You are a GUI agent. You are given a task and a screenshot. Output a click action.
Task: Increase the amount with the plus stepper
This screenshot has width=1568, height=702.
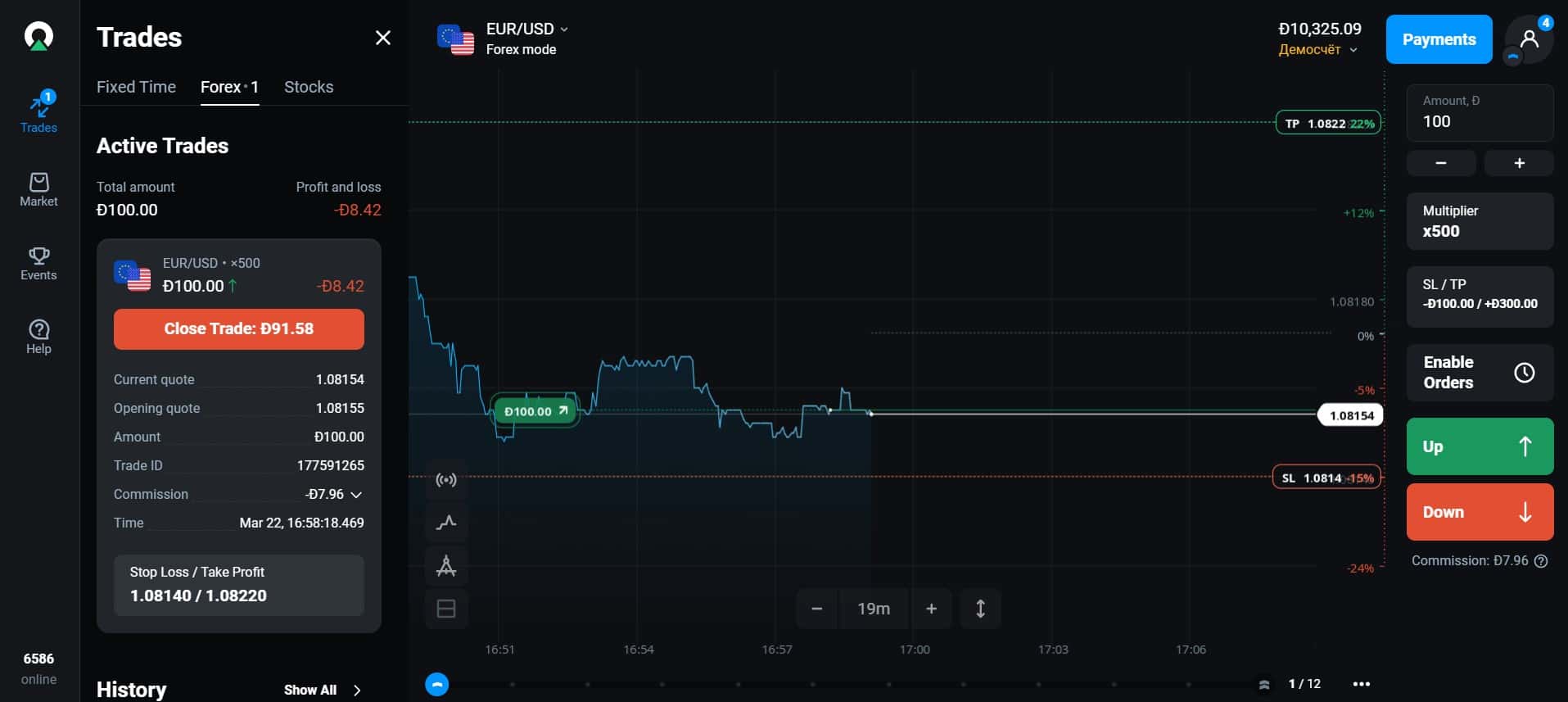[1519, 163]
